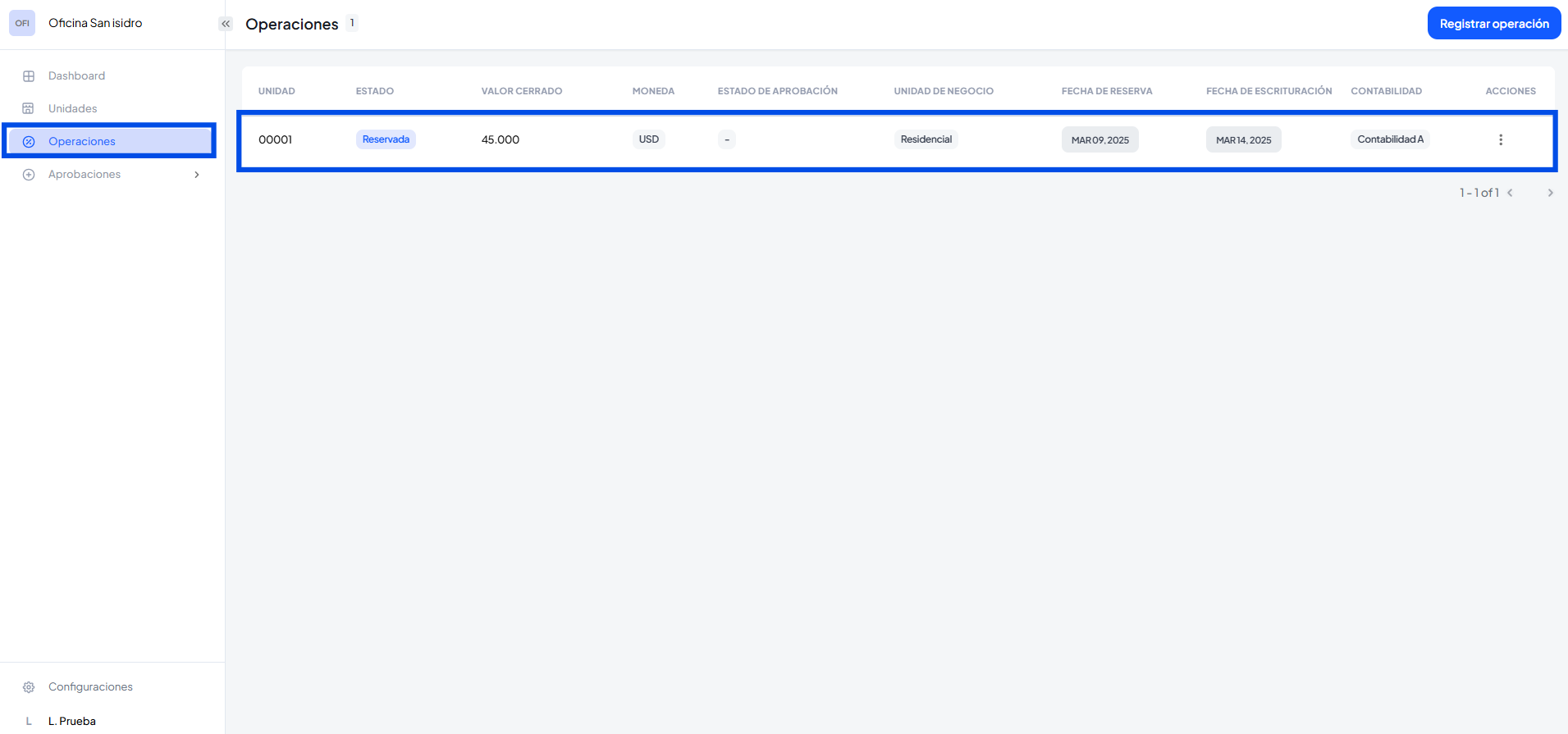Click the Reservada status badge
1568x734 pixels.
(x=386, y=139)
